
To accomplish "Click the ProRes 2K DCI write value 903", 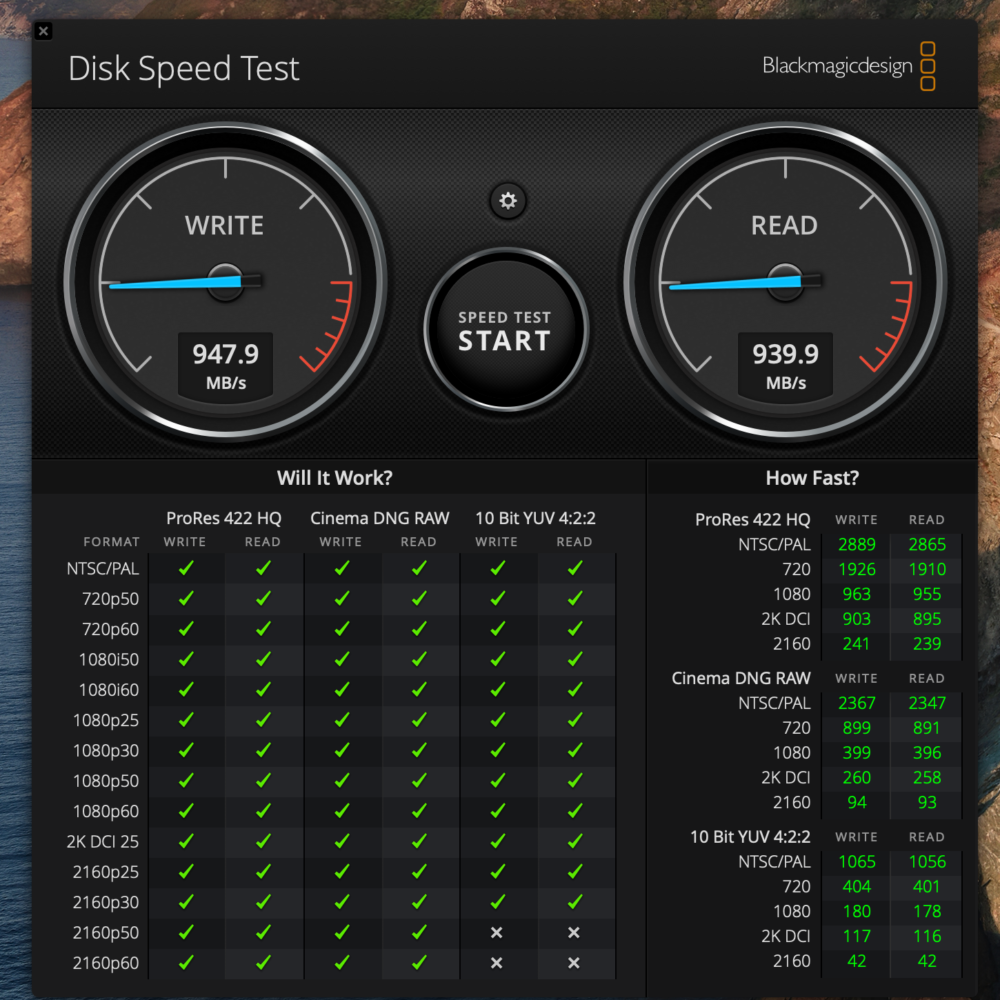I will click(857, 619).
